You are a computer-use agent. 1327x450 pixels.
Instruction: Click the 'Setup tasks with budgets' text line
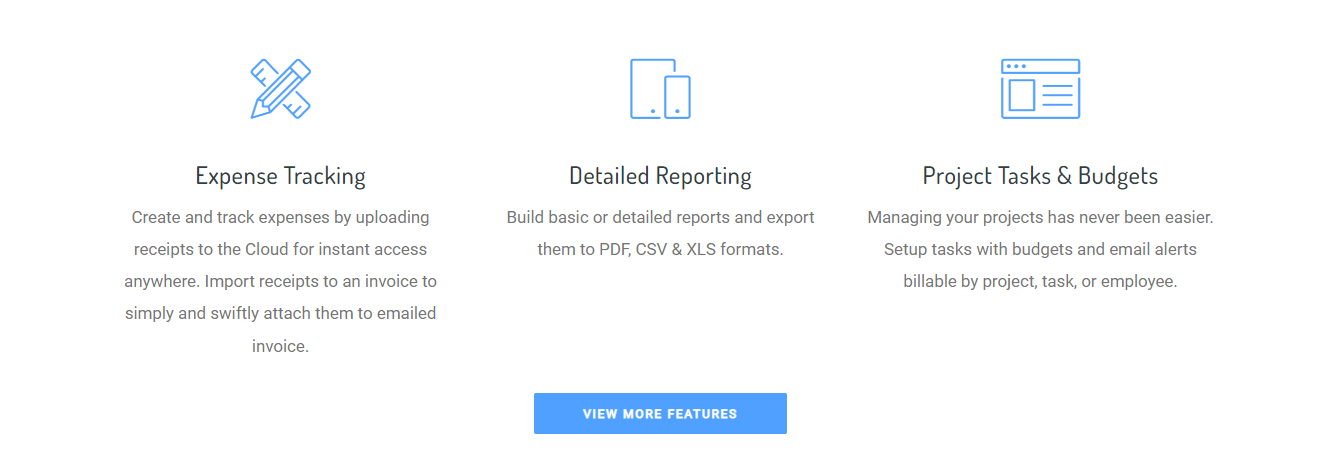(x=1040, y=249)
